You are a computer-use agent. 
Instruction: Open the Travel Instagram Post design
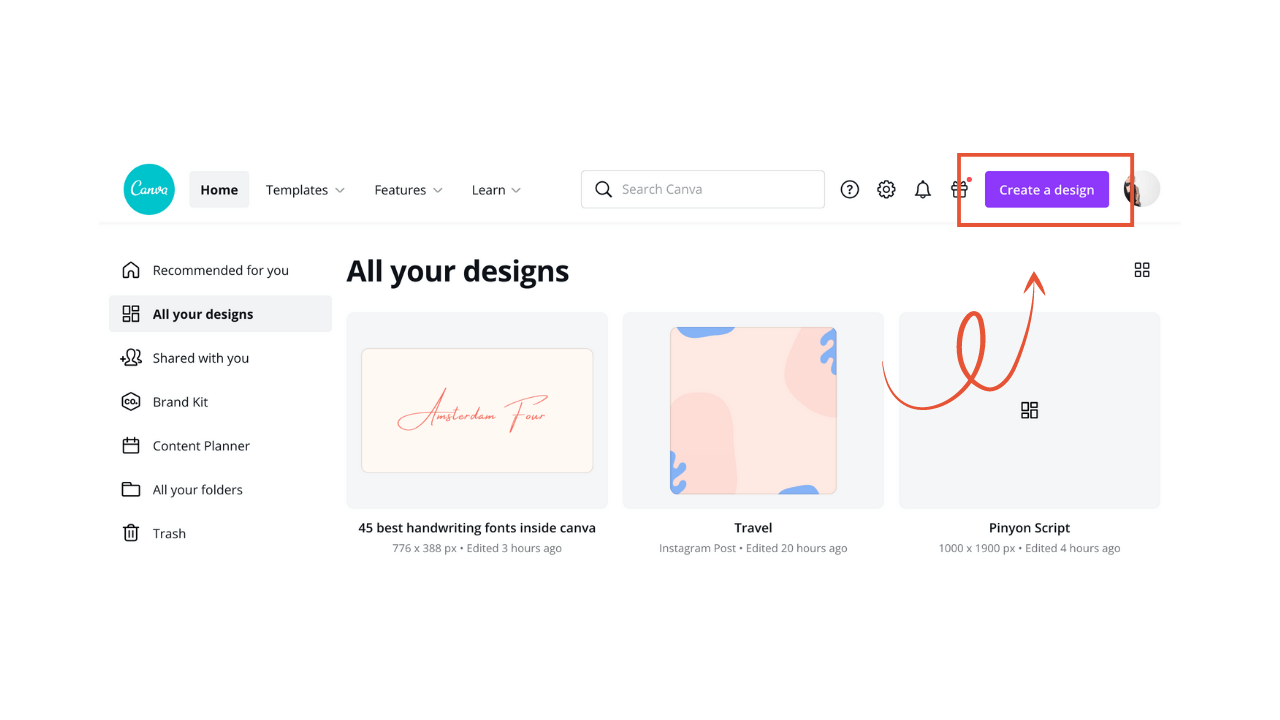(x=753, y=410)
